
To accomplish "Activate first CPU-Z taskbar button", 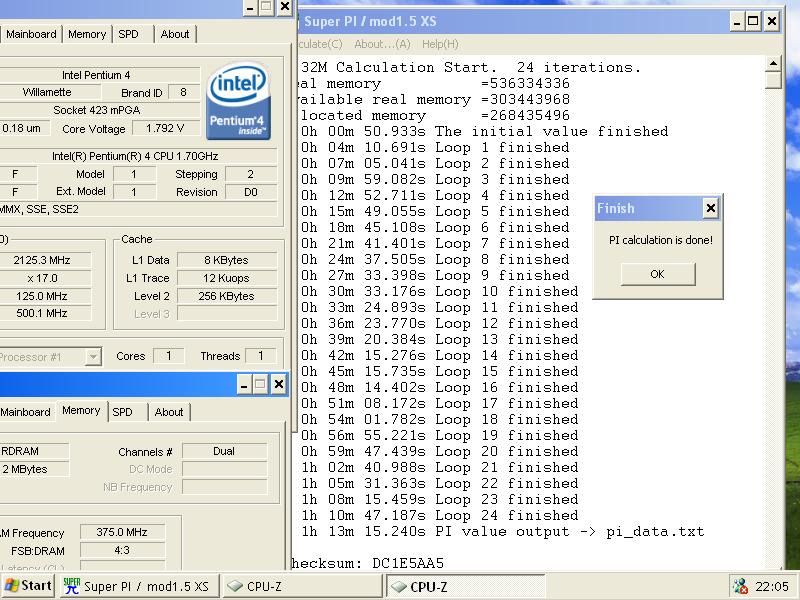I will (x=302, y=586).
